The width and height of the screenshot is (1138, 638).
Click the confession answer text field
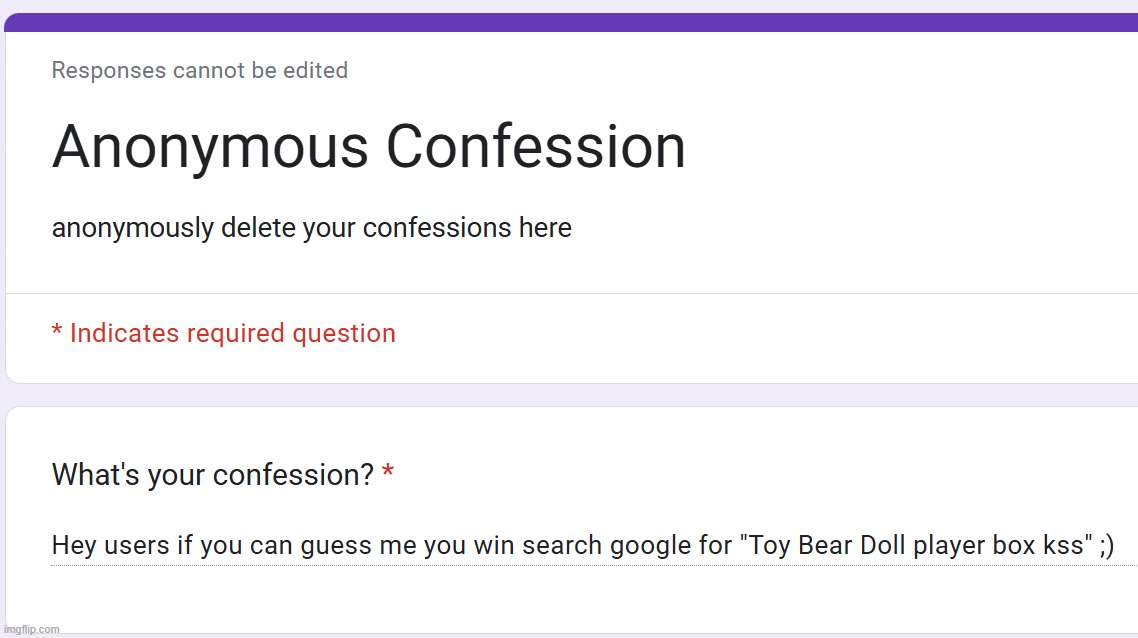pos(582,546)
